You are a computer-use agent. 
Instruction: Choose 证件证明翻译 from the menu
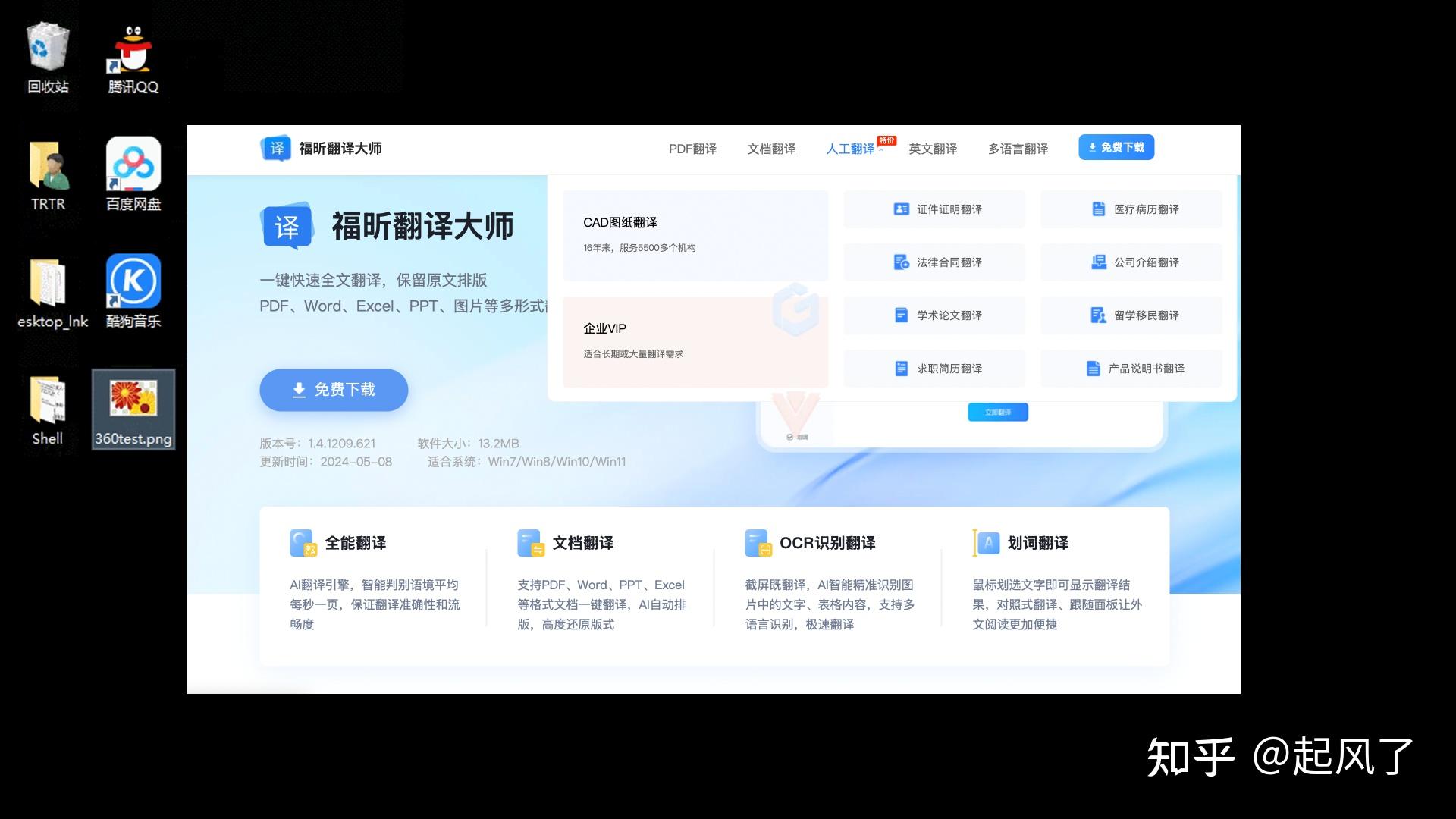click(934, 209)
